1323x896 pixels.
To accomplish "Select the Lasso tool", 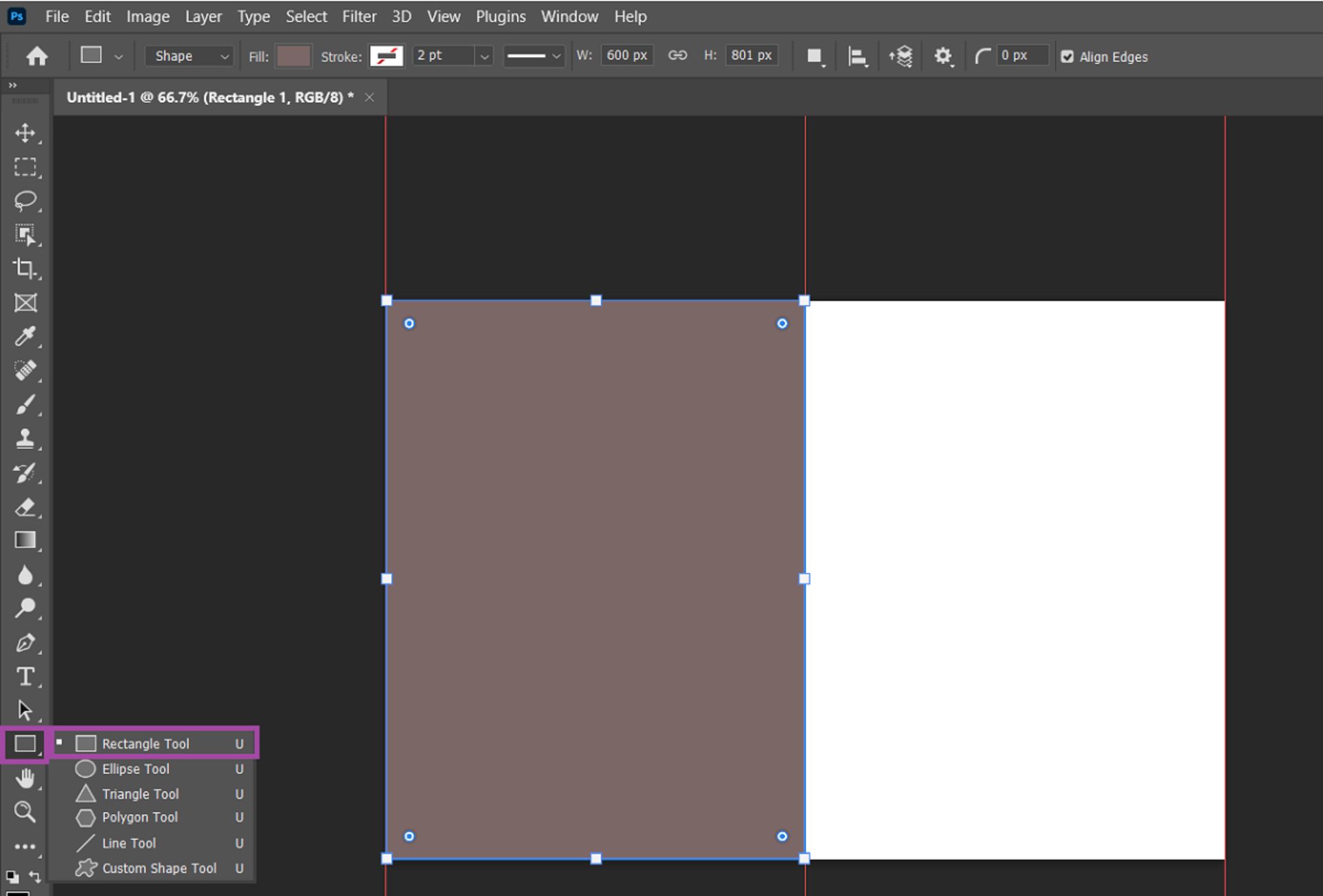I will pyautogui.click(x=25, y=200).
